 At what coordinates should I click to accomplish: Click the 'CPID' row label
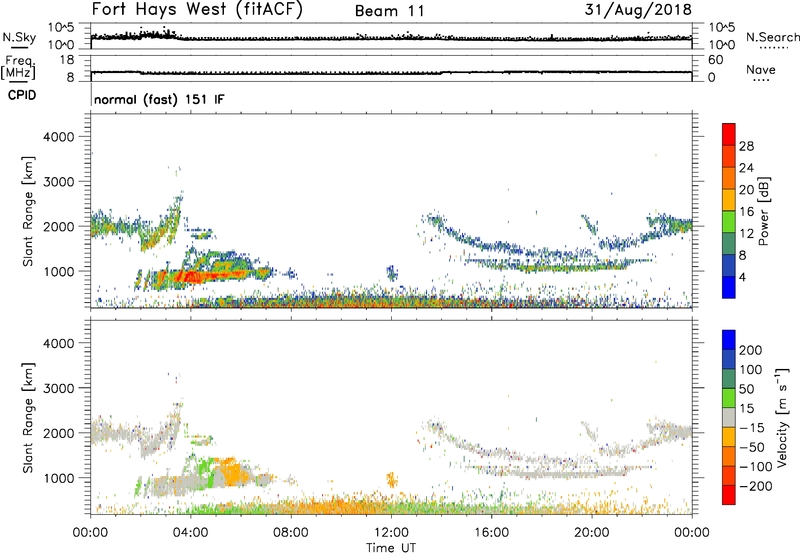coord(22,95)
